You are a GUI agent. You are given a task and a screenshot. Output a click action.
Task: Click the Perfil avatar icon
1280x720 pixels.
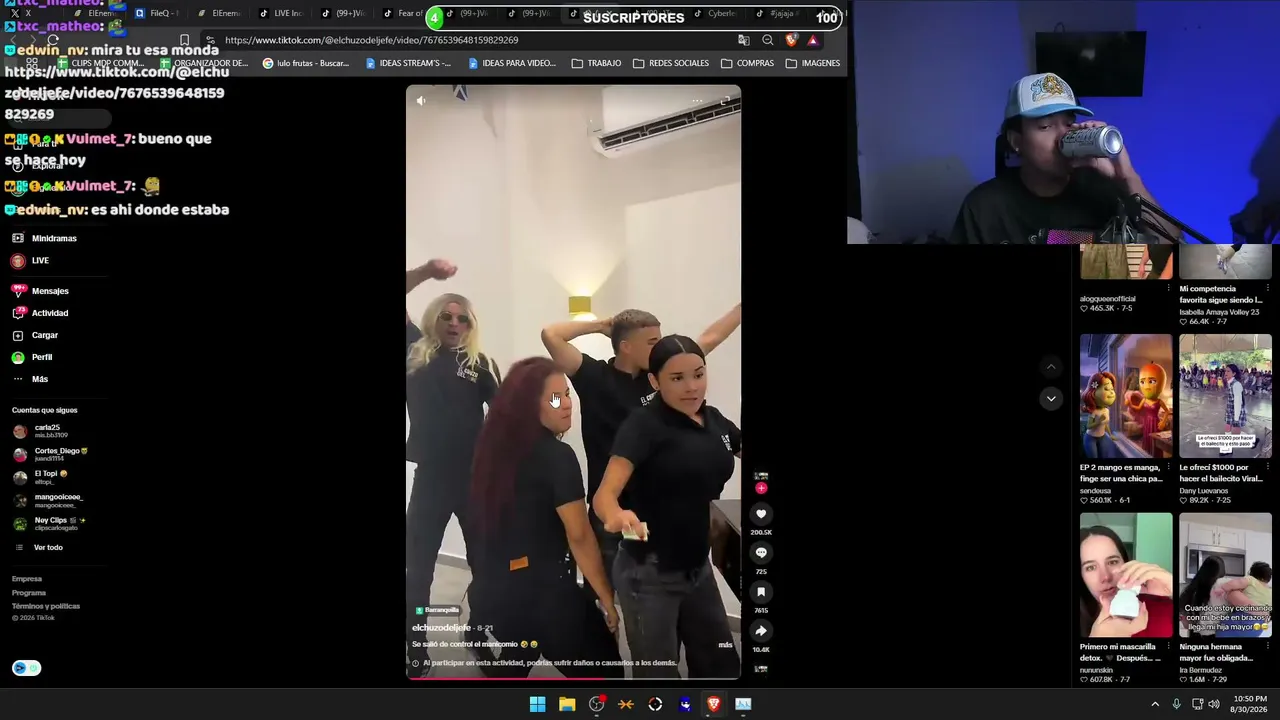(x=18, y=357)
